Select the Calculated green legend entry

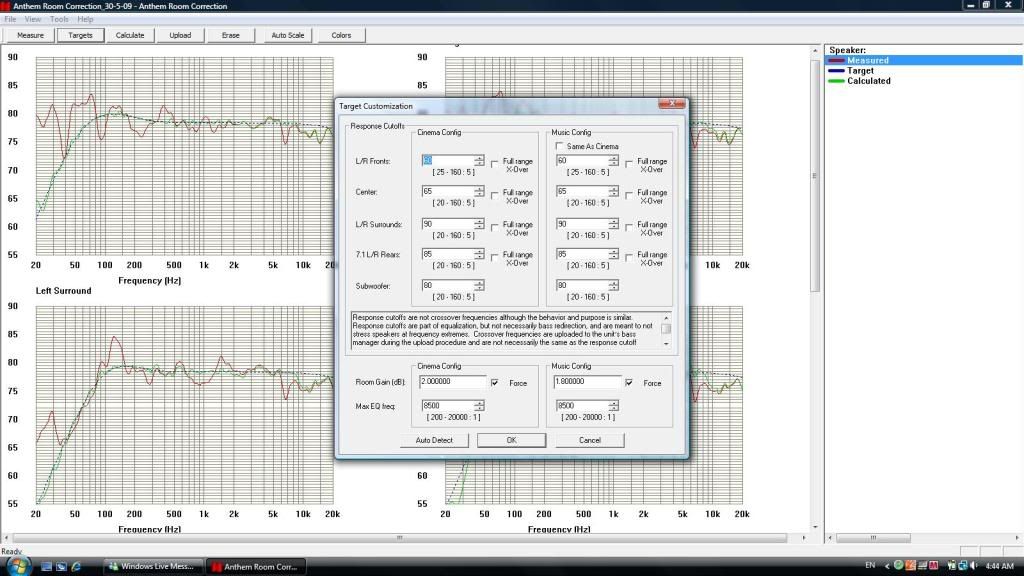click(x=868, y=81)
